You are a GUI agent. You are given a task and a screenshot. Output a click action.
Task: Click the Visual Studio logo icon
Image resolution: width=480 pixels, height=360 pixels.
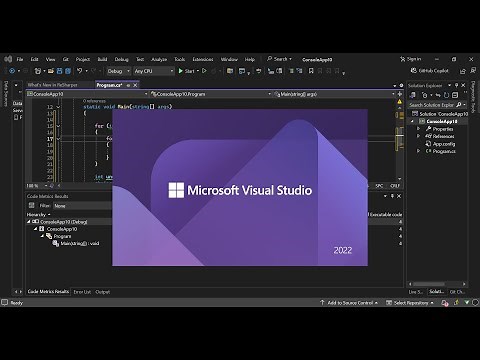pos(8,59)
